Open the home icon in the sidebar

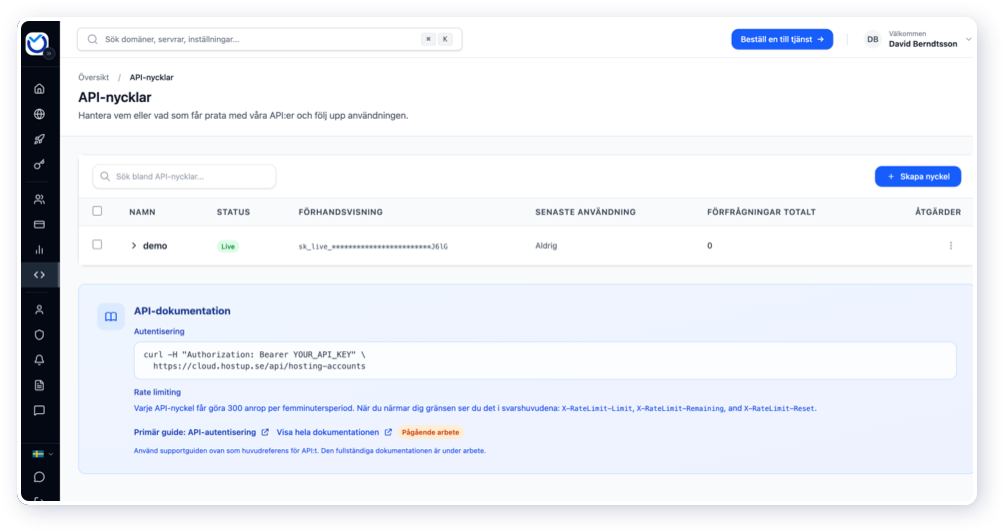click(39, 88)
